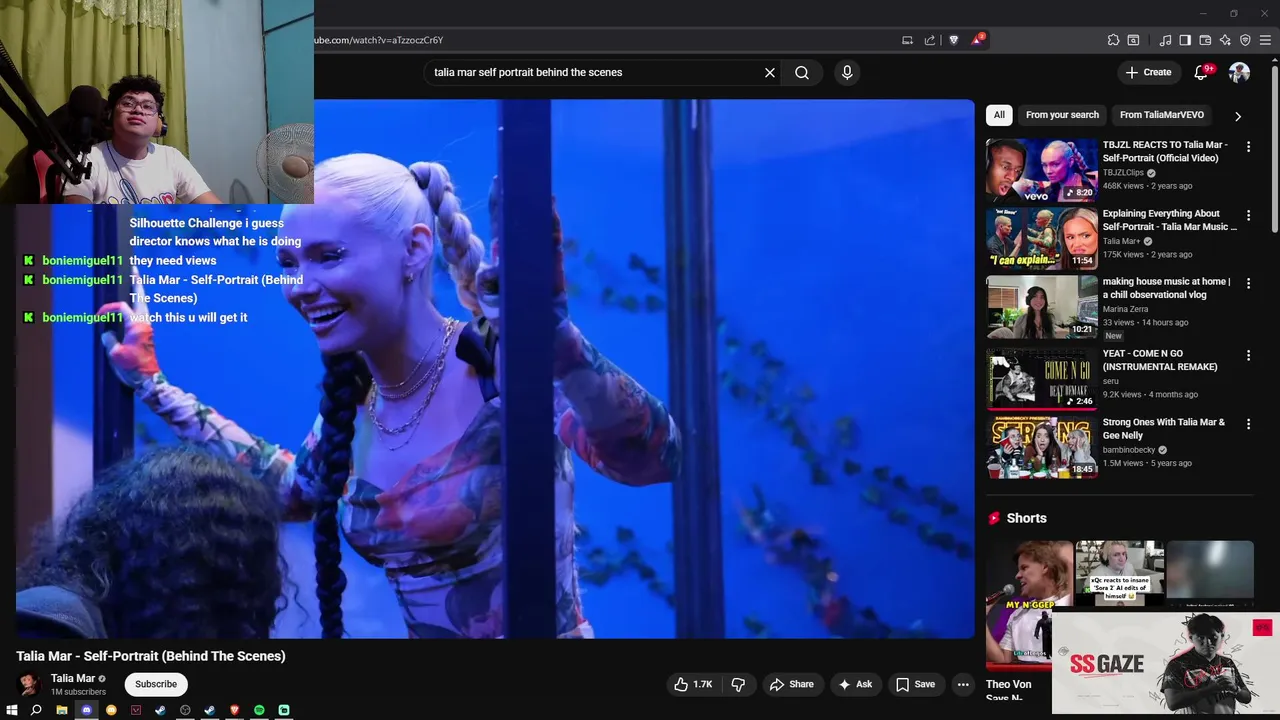
Task: Open the account avatar menu
Action: (1239, 72)
